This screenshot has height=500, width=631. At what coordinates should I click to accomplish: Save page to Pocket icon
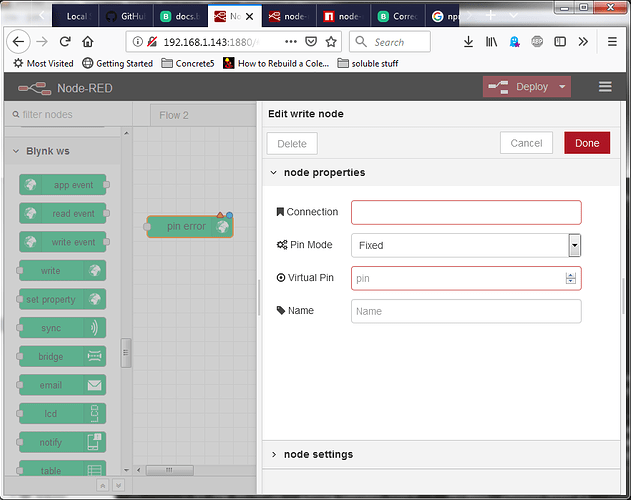(x=311, y=41)
